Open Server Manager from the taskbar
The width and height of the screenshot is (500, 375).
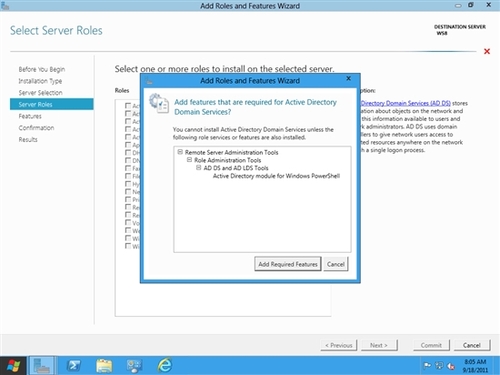pos(42,366)
